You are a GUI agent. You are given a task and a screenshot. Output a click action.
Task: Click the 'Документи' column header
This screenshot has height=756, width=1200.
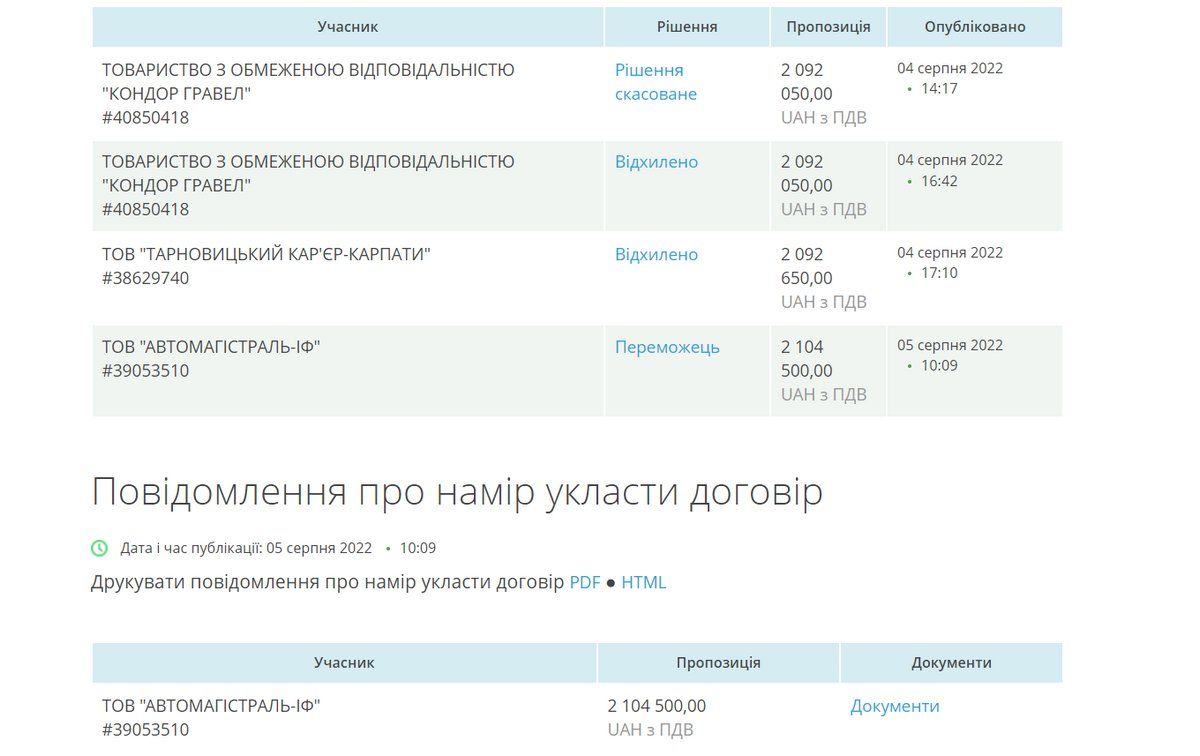[x=951, y=662]
